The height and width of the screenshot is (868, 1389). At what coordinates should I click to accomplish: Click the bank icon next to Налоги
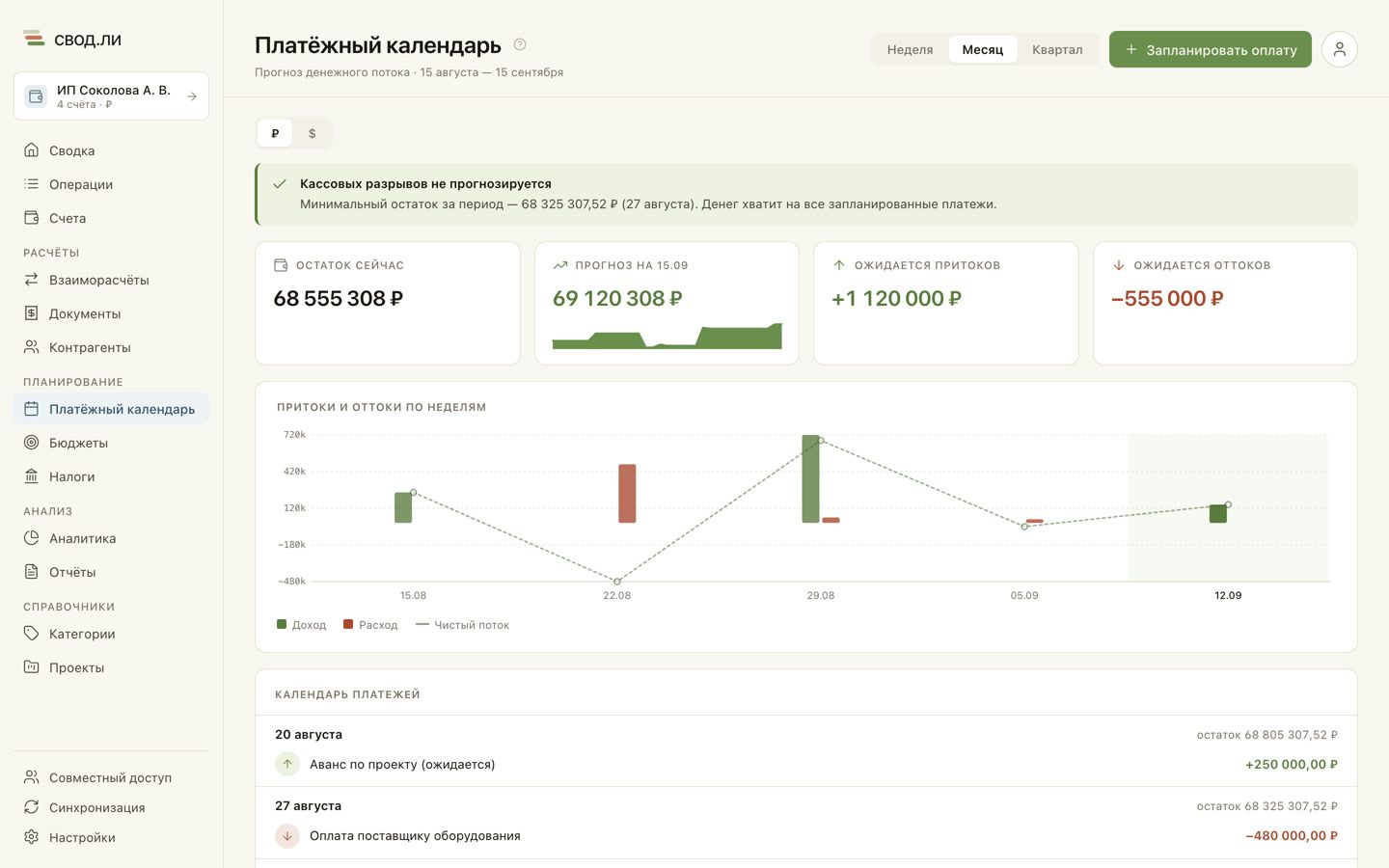pos(32,476)
